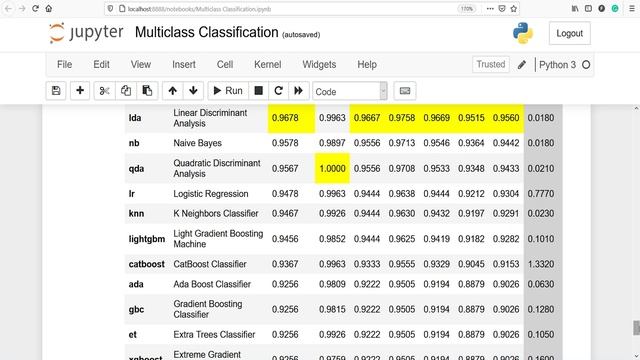Save notebook with the floppy disk icon
Screen dimensions: 640x360
point(56,91)
